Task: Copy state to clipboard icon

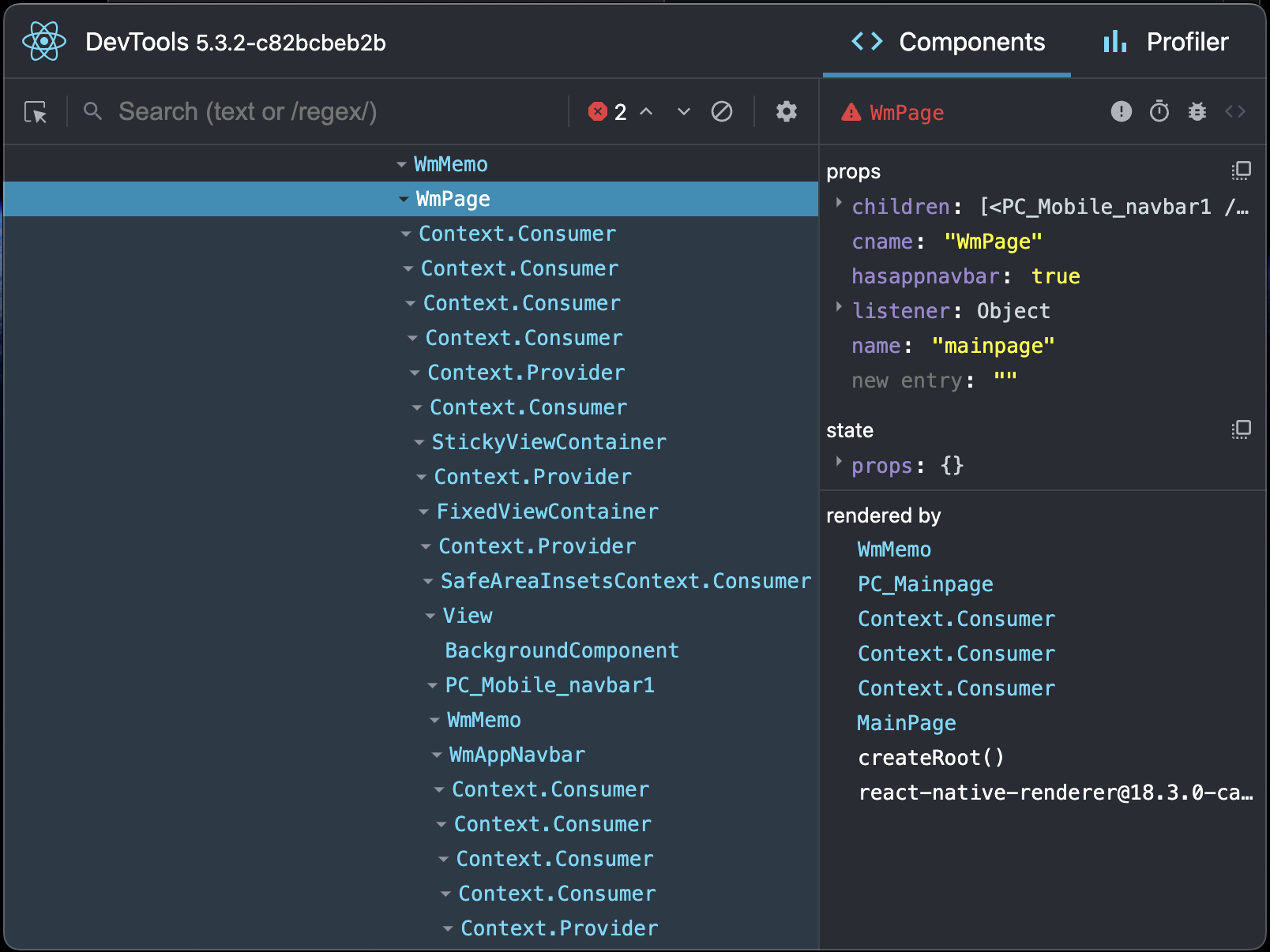Action: click(1241, 429)
